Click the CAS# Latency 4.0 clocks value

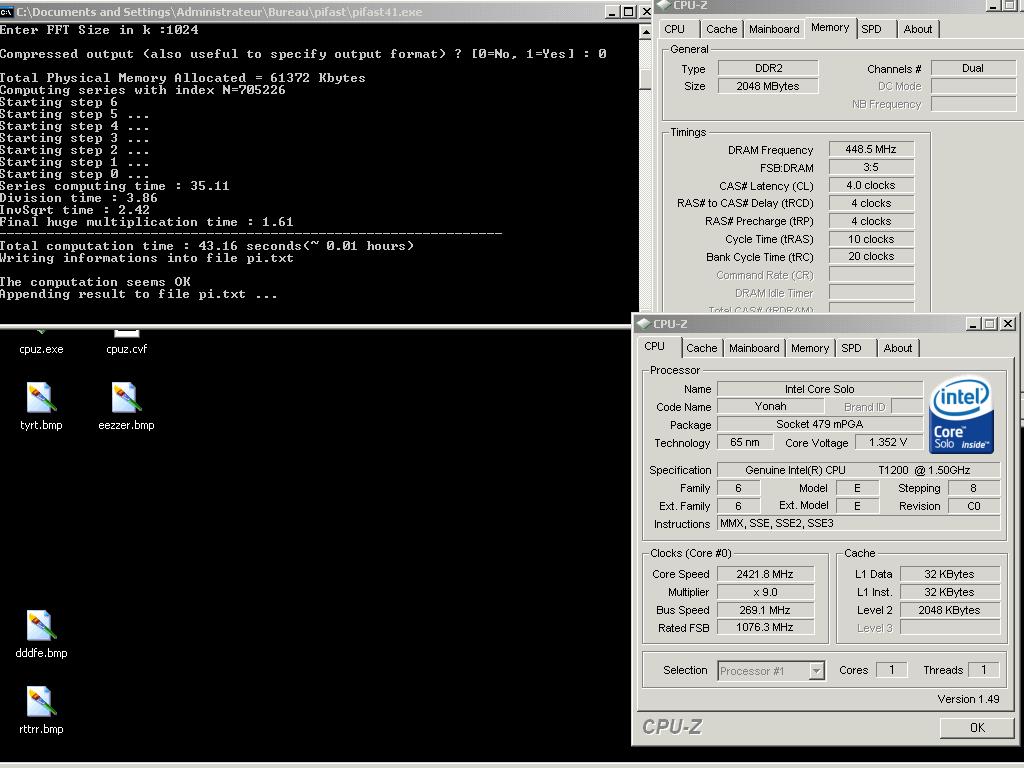coord(871,185)
